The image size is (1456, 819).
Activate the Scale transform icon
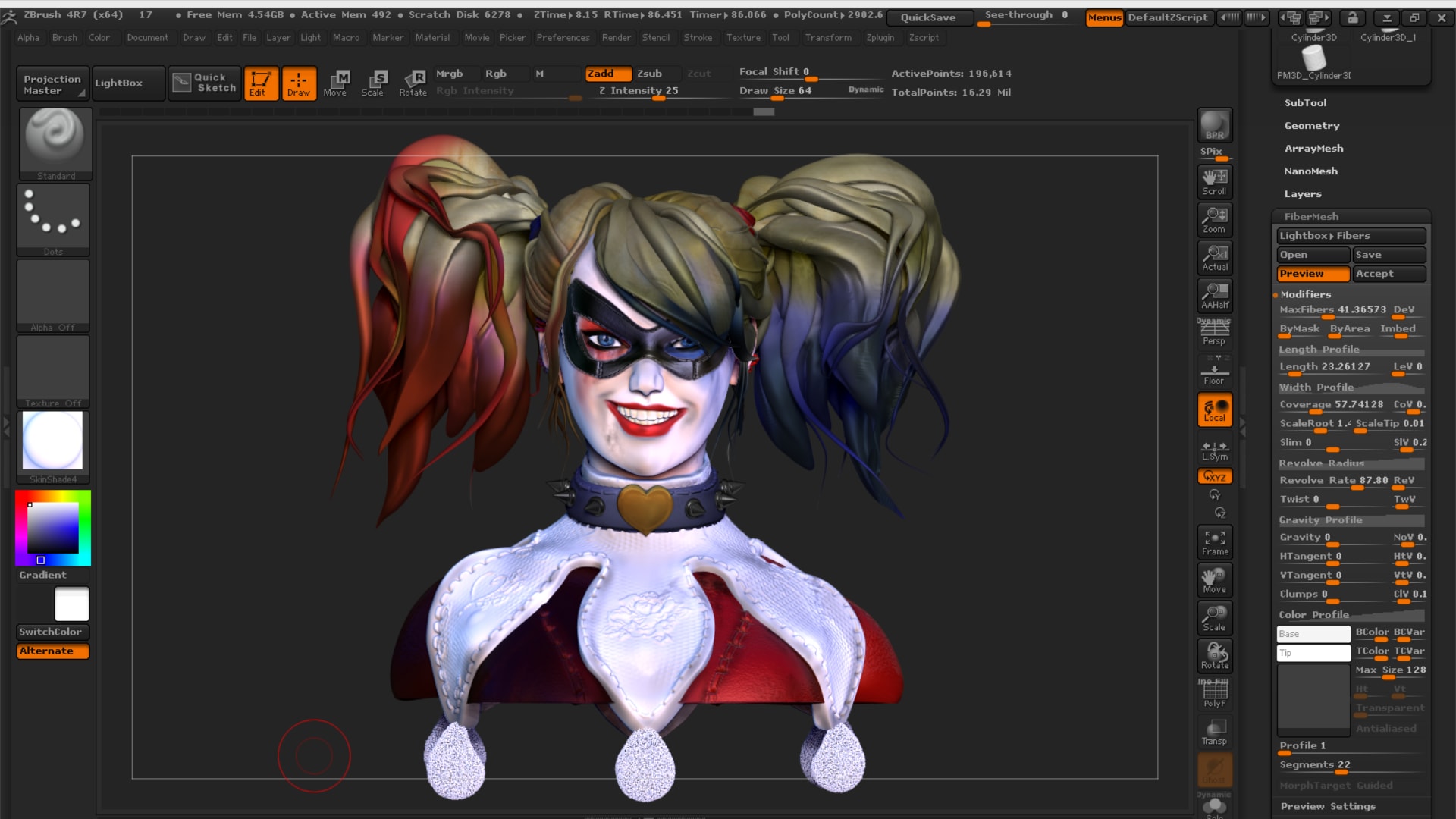pos(372,83)
